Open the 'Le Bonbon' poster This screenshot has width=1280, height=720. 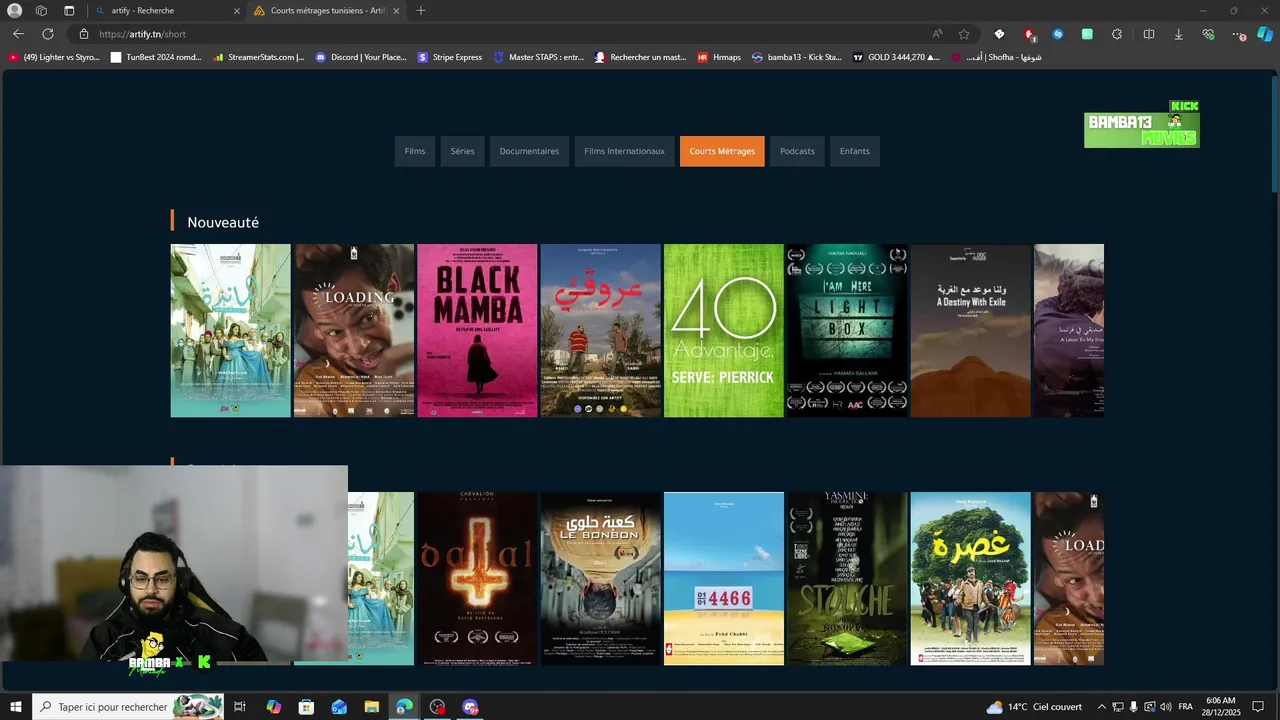[600, 578]
